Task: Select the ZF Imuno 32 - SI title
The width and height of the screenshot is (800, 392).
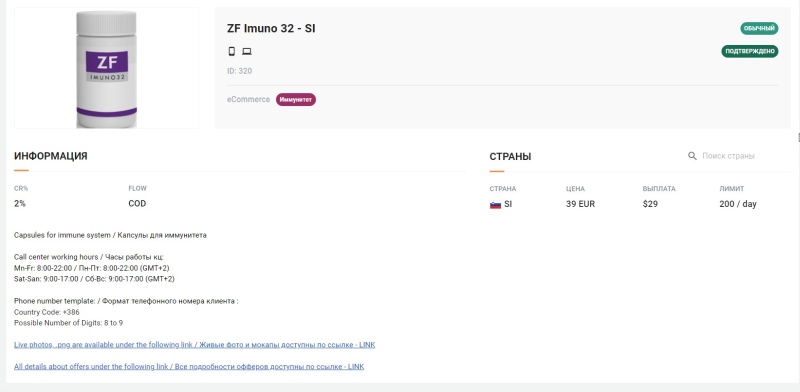Action: [271, 29]
